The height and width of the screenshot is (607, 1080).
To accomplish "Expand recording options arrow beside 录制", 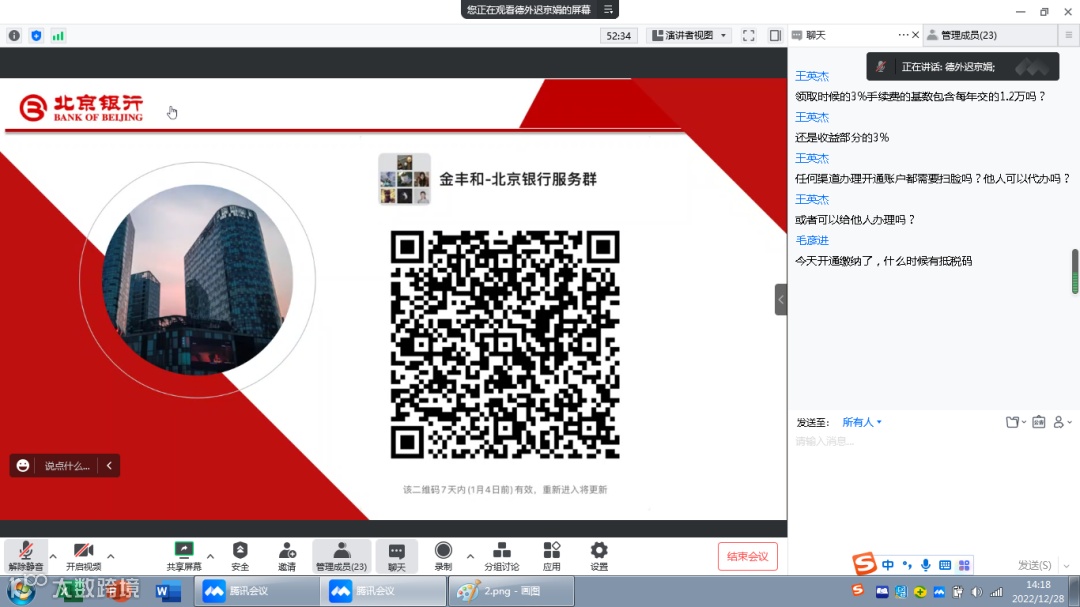I will click(x=470, y=555).
